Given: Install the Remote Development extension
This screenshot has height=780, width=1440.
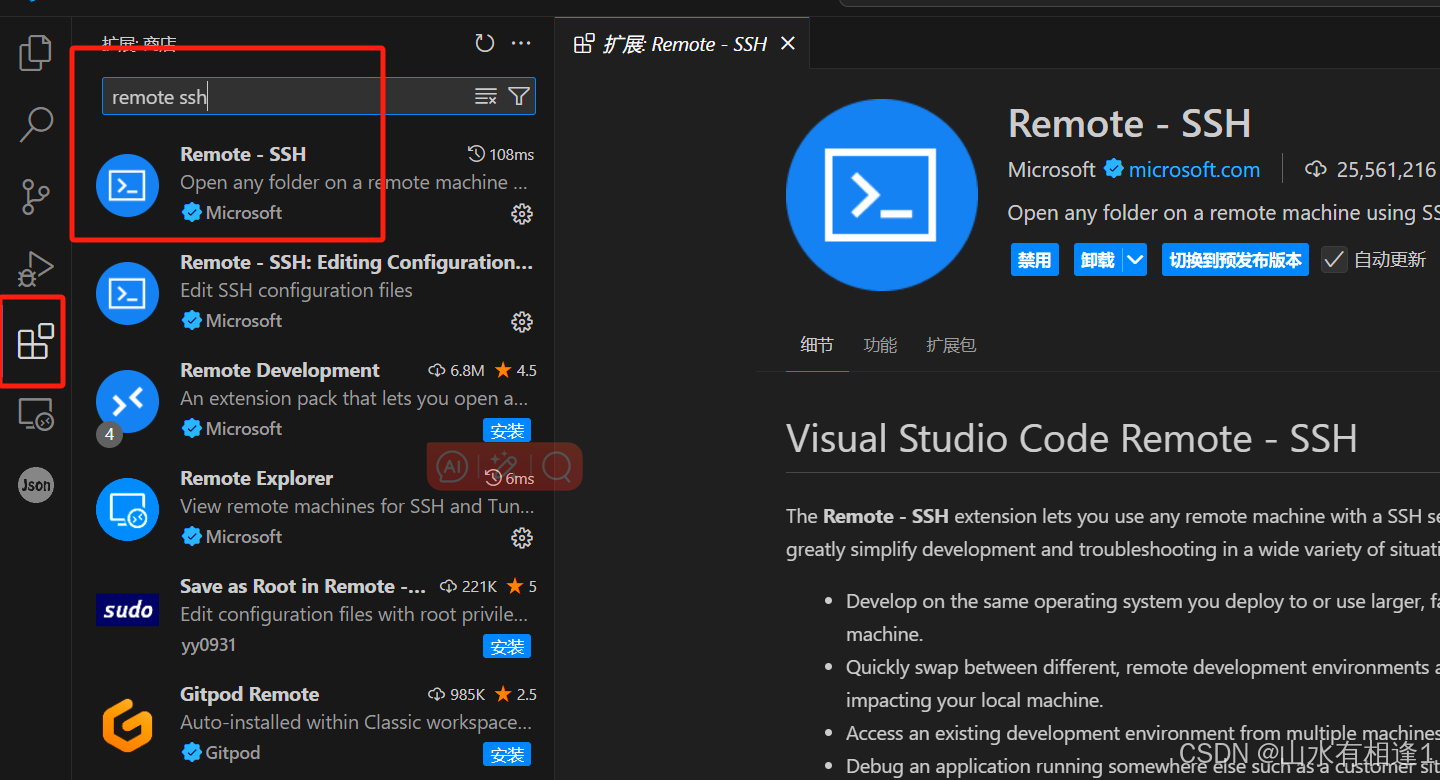Looking at the screenshot, I should pyautogui.click(x=507, y=430).
